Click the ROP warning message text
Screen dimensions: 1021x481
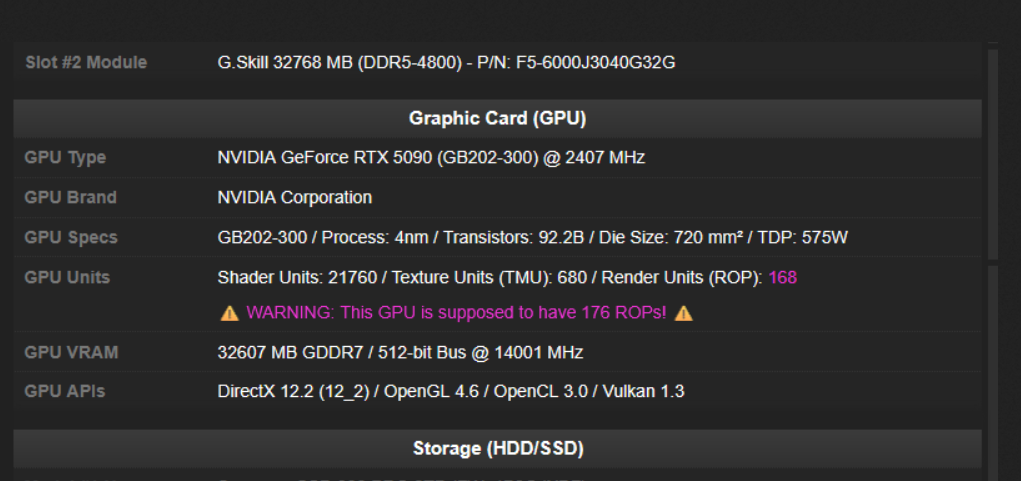(x=456, y=313)
